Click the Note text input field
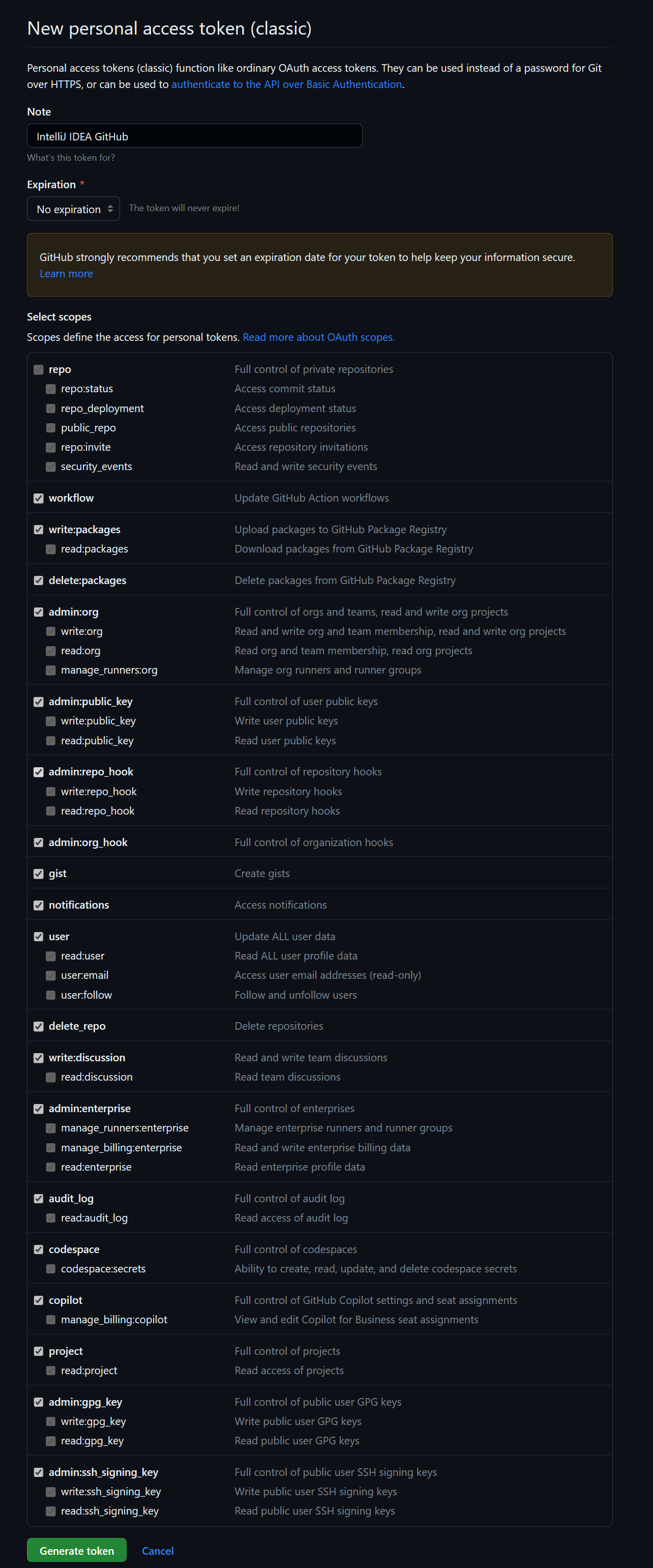Viewport: 653px width, 1568px height. 195,136
